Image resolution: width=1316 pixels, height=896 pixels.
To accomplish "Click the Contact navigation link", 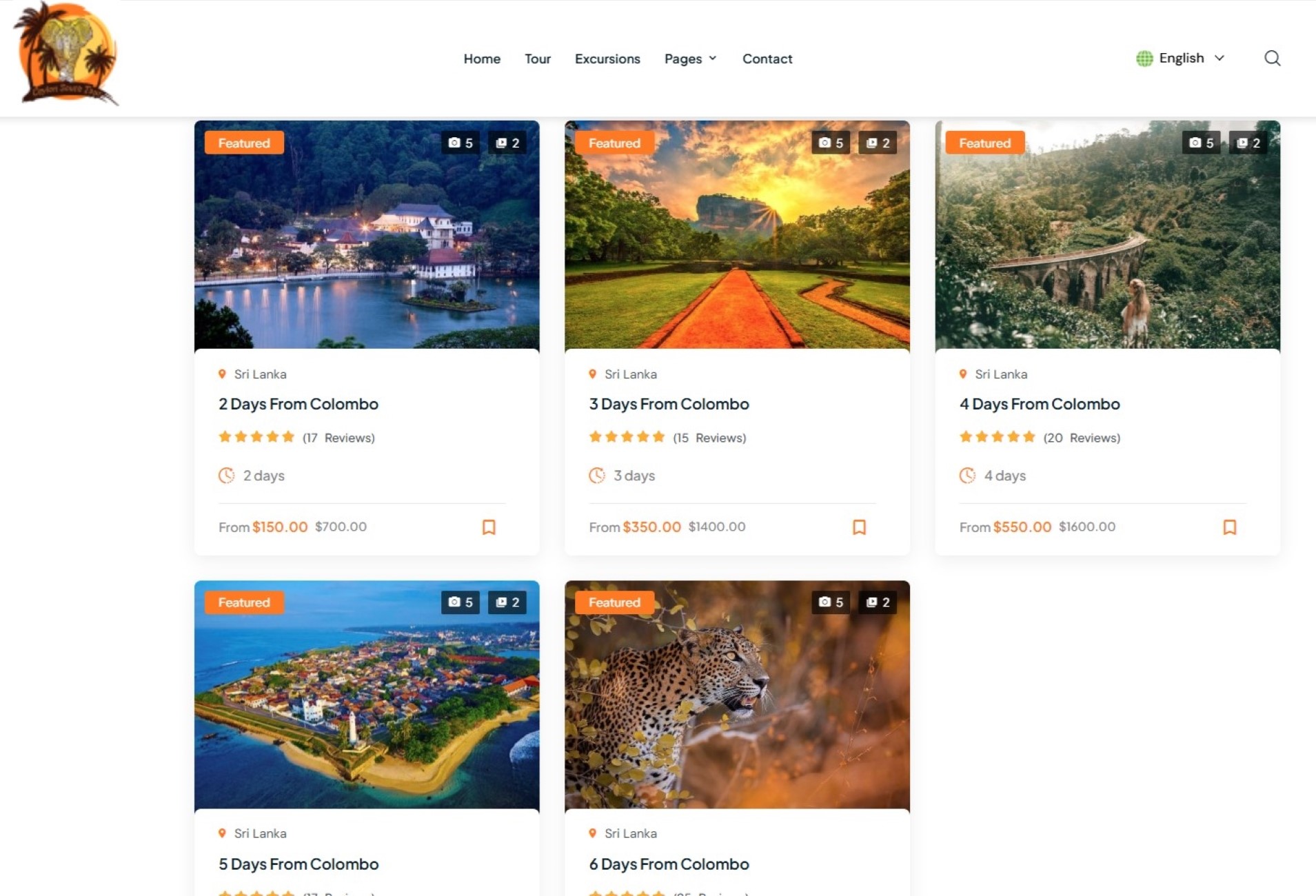I will 767,59.
